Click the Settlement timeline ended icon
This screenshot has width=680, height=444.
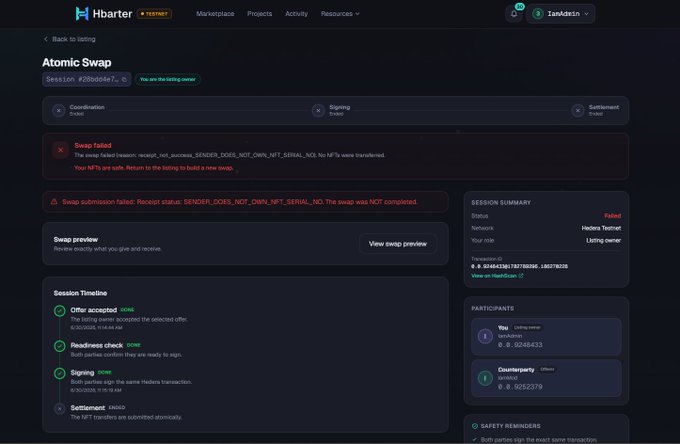coord(60,408)
